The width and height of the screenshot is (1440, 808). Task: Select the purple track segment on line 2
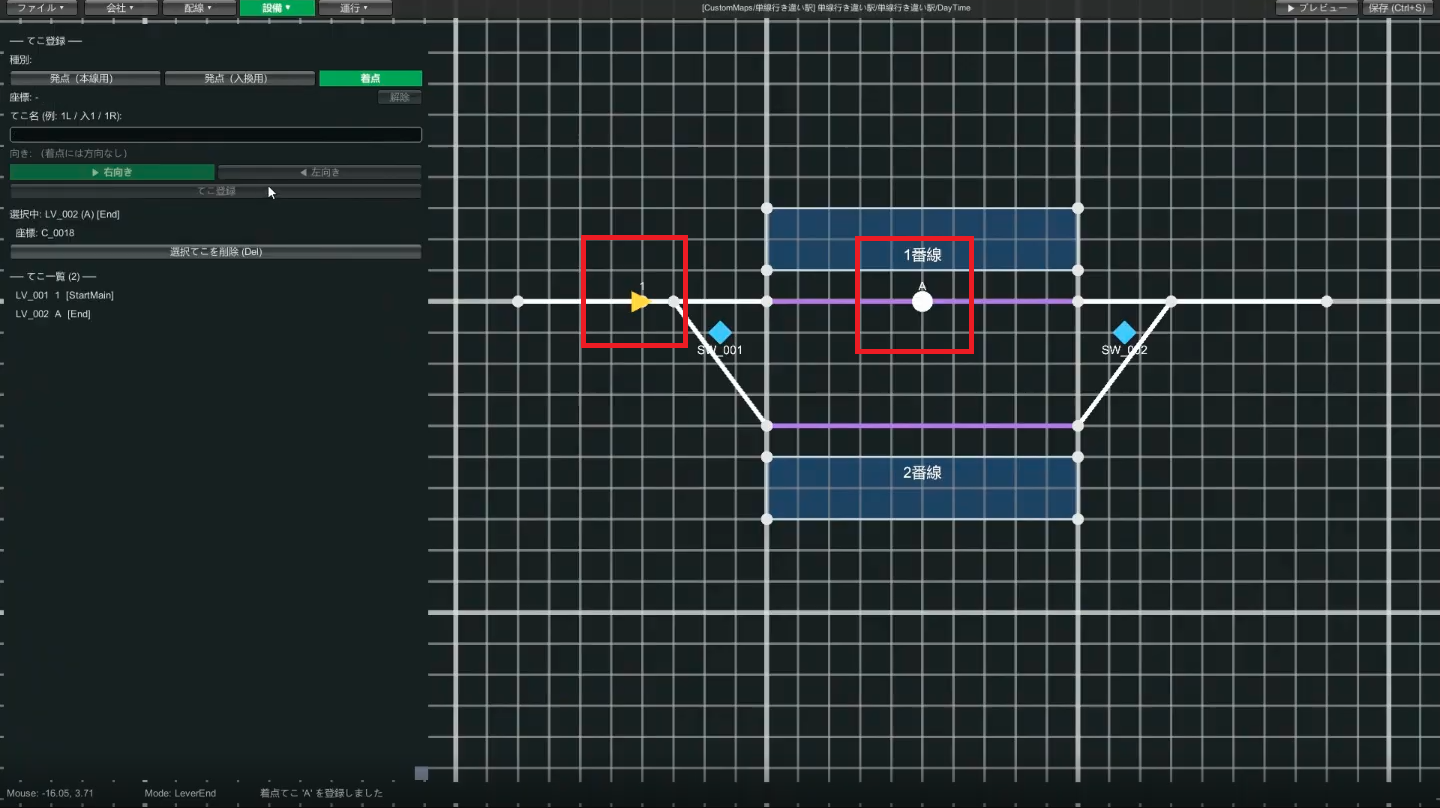point(922,426)
